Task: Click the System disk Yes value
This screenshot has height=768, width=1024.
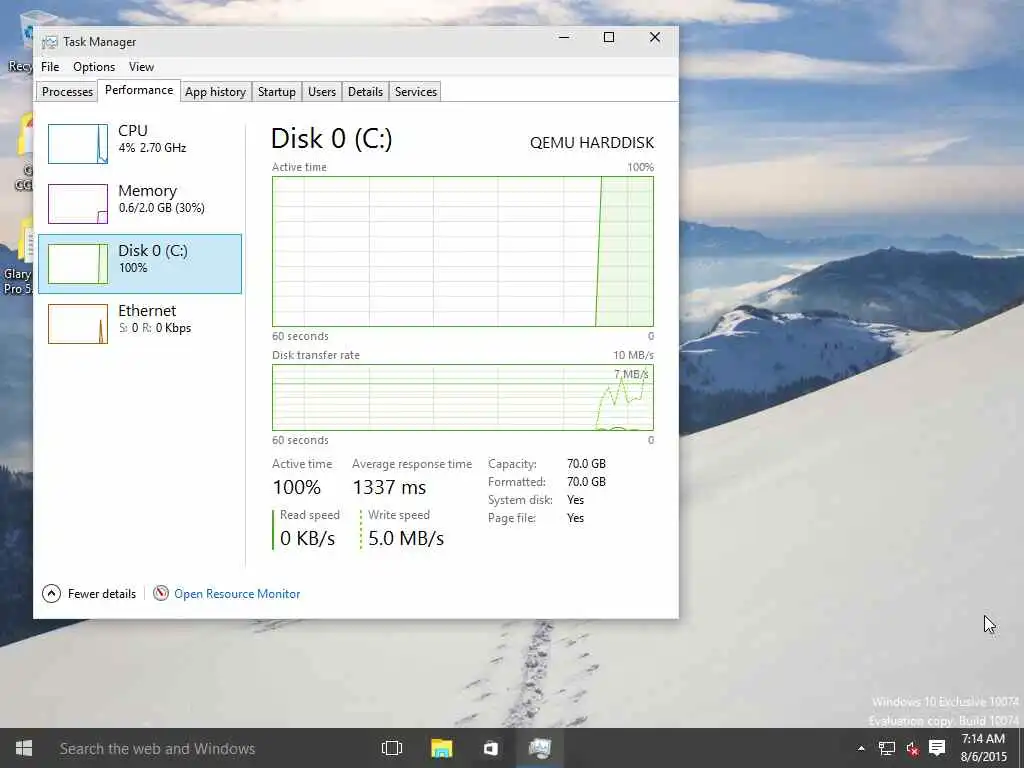Action: pyautogui.click(x=575, y=500)
